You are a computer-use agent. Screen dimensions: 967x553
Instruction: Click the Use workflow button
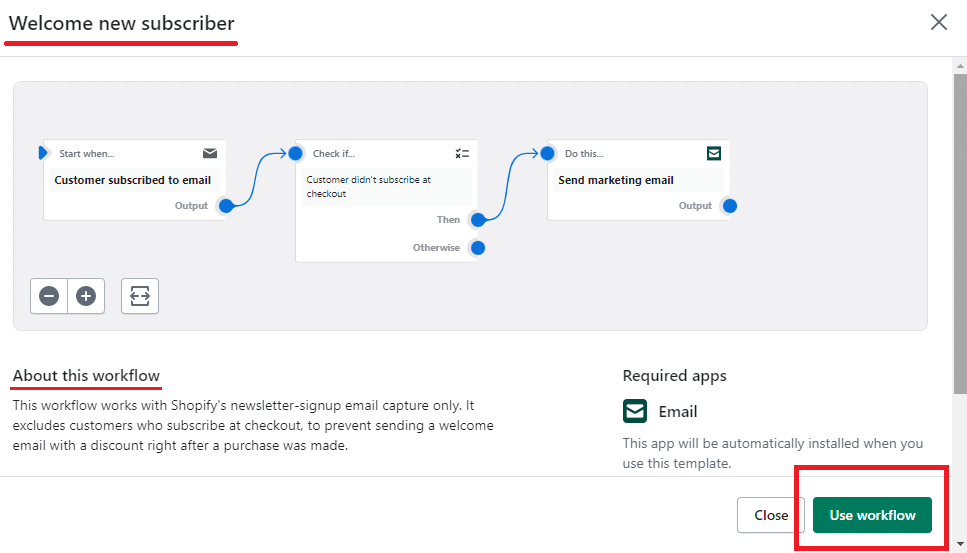coord(872,515)
